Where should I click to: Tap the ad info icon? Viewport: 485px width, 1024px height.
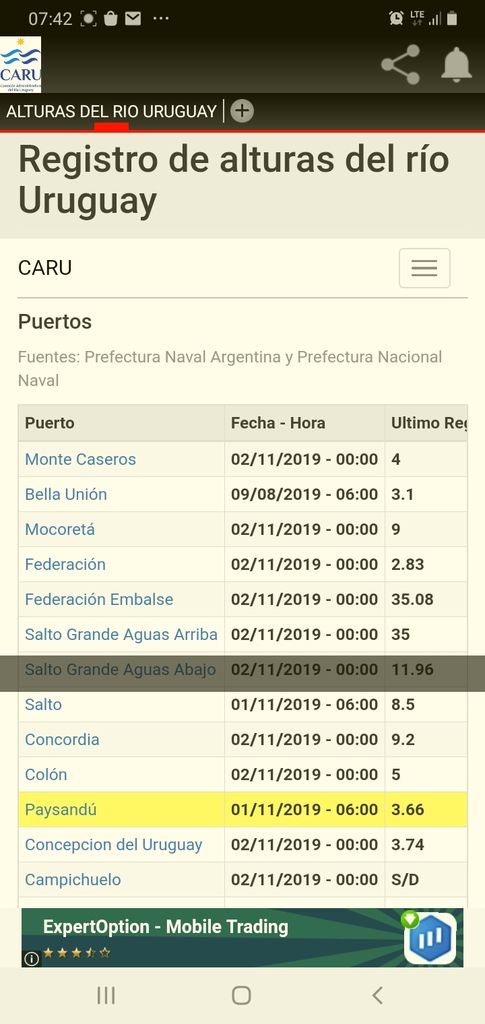pos(31,958)
